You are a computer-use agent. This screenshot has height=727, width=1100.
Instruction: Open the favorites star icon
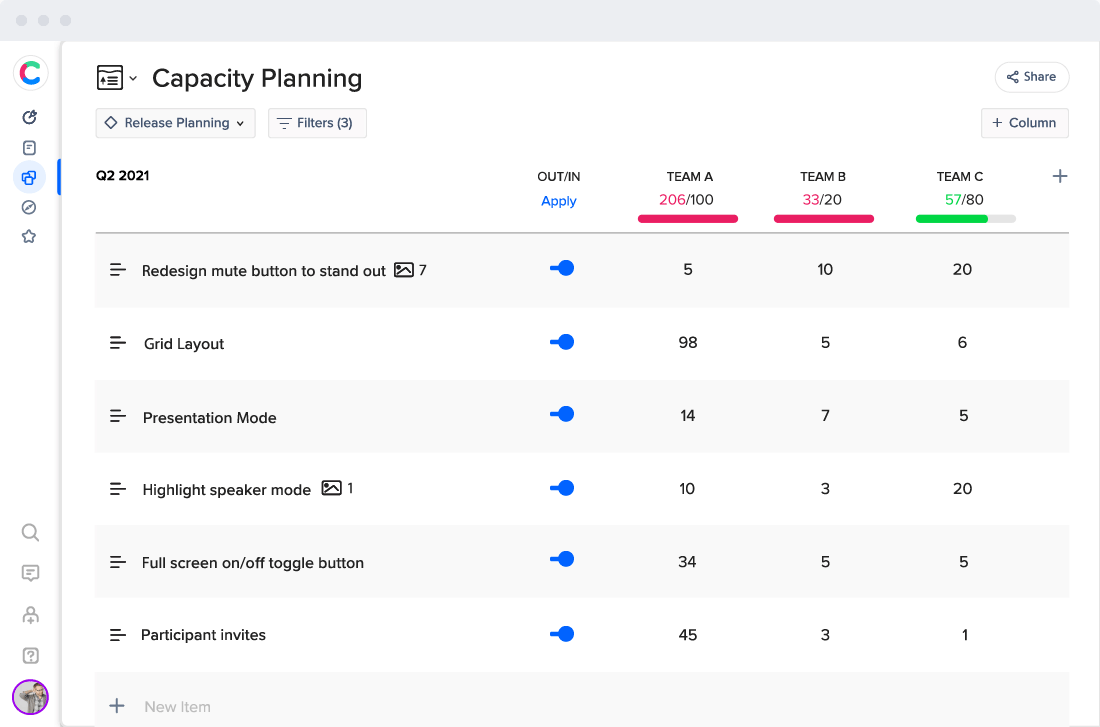pos(29,237)
